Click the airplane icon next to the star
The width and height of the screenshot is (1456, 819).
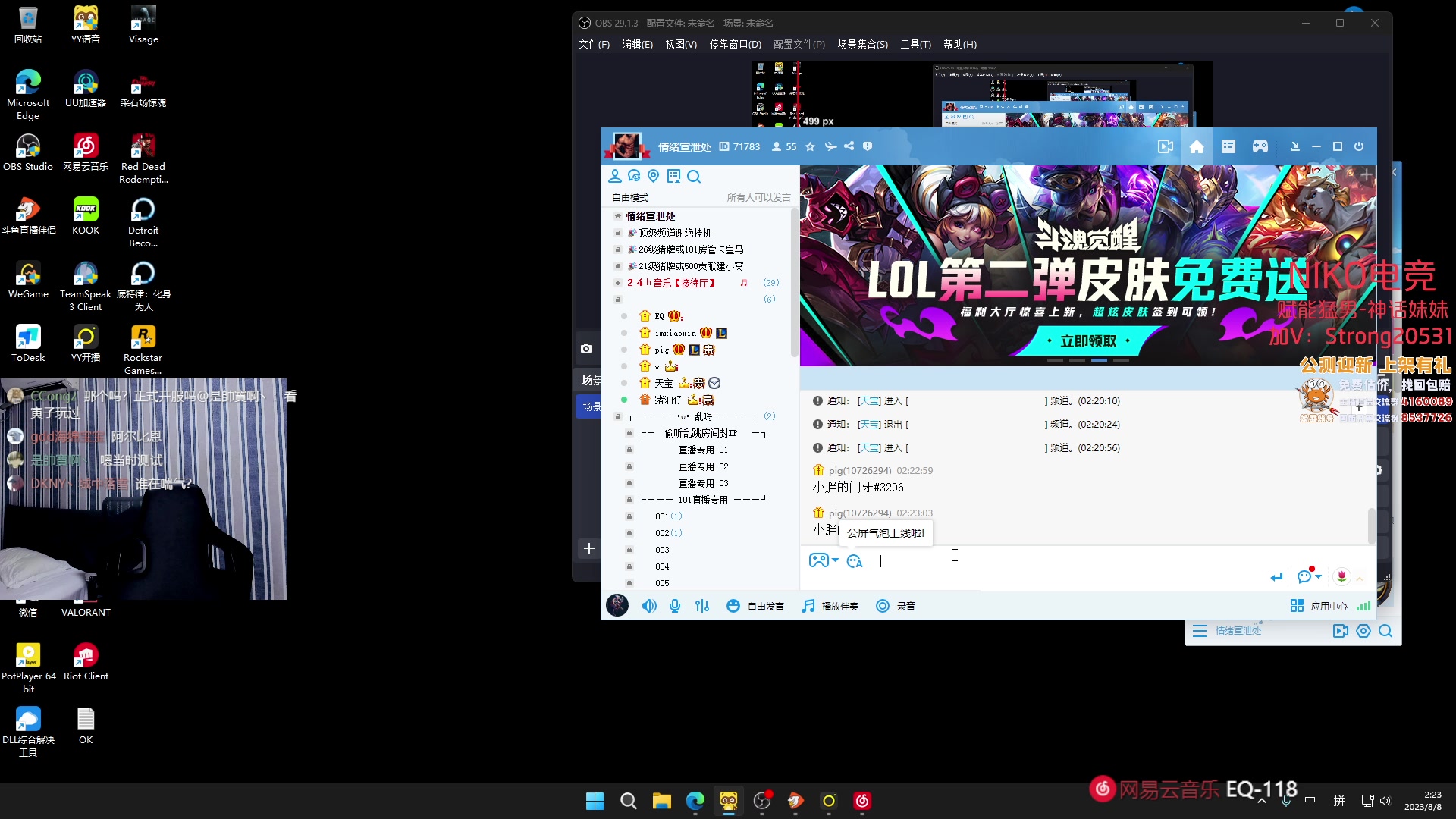click(x=830, y=146)
